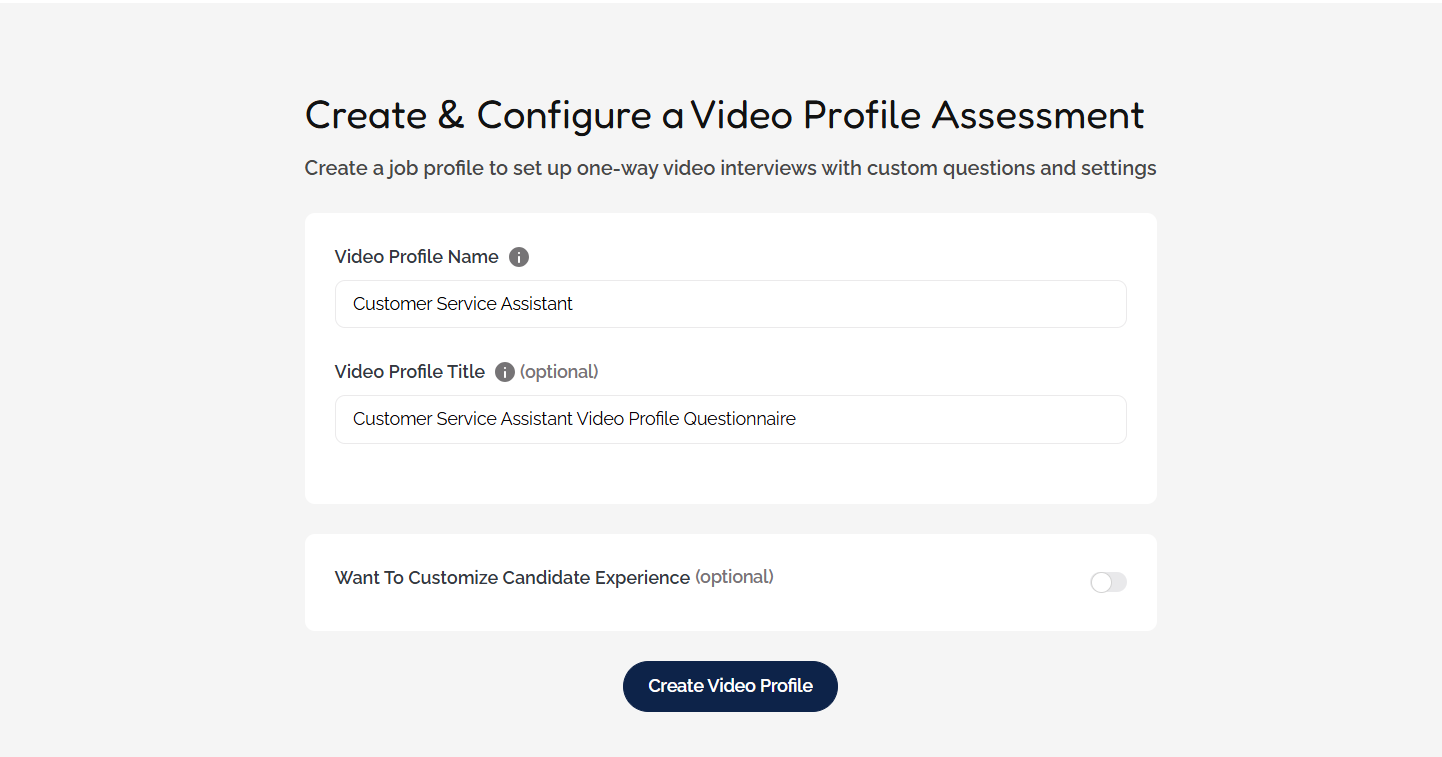Click the word "Assessment" in the page heading
Image resolution: width=1442 pixels, height=757 pixels.
click(x=1038, y=116)
